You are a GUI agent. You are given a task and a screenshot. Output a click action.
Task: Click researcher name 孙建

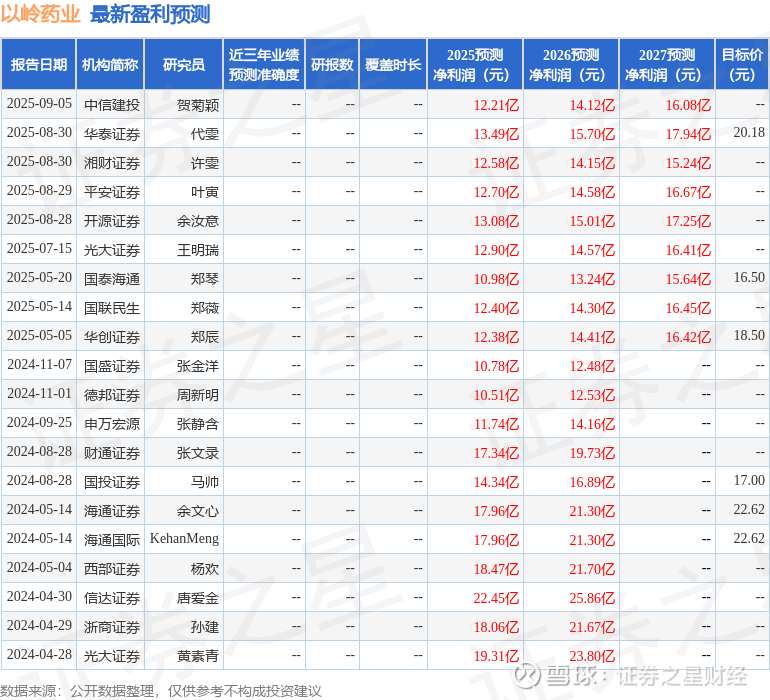point(205,626)
